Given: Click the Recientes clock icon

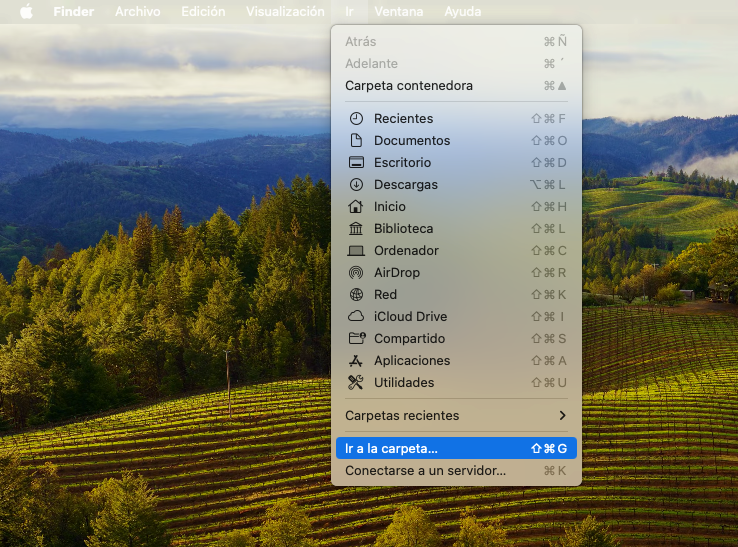Looking at the screenshot, I should (356, 119).
